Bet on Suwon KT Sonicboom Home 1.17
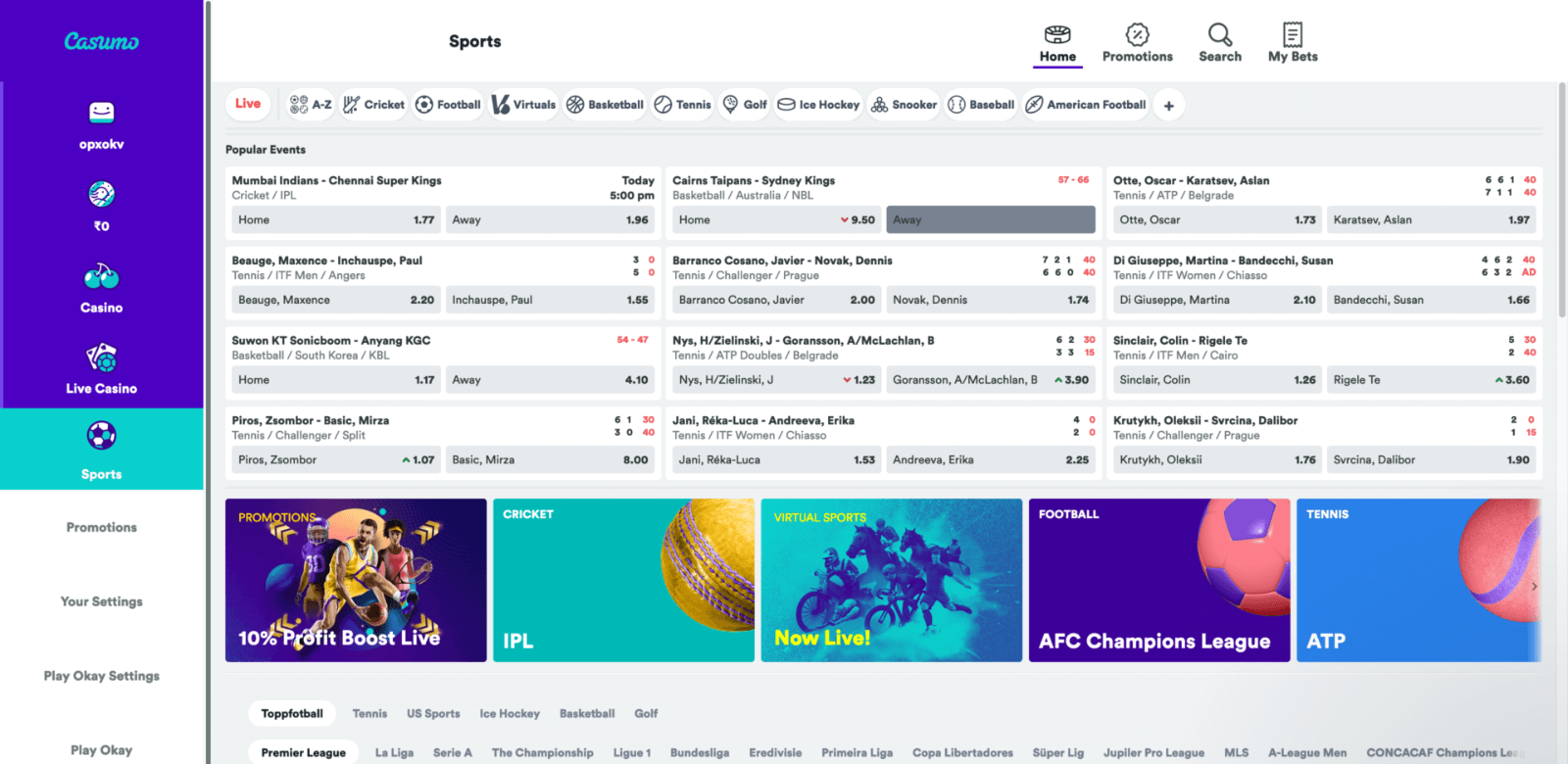This screenshot has height=764, width=1568. (336, 380)
